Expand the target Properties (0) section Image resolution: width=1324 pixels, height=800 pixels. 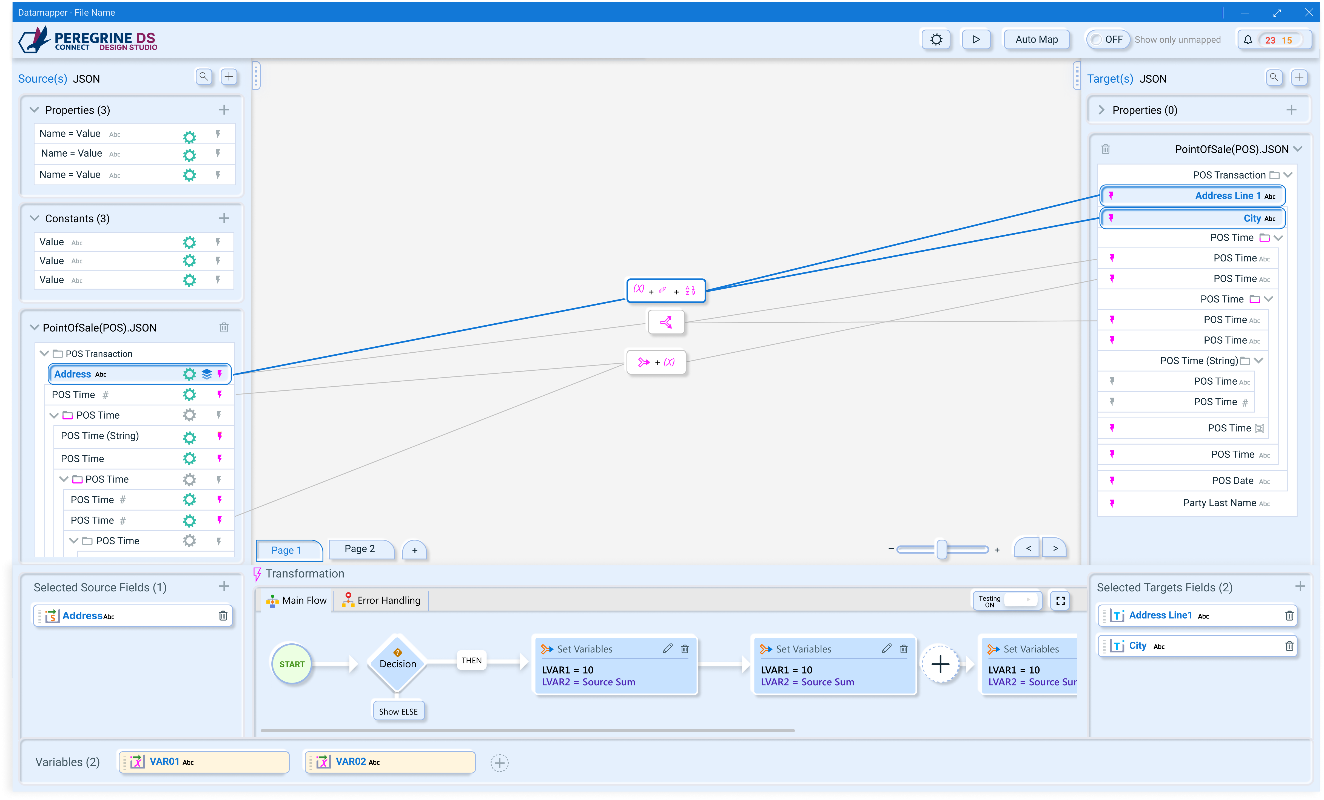[x=1102, y=110]
